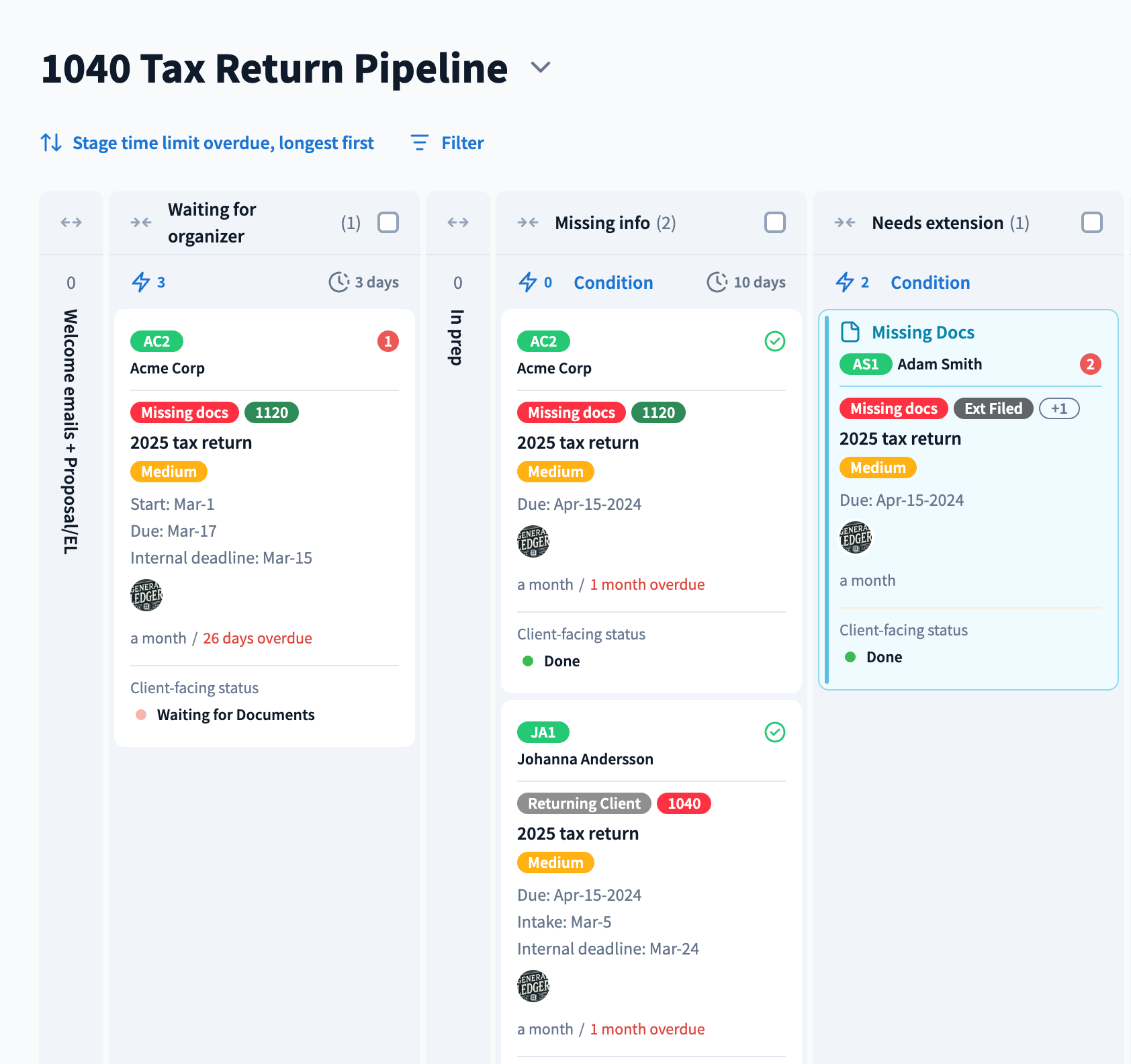Click the green checkmark on Johanna Andersson card
Screen dimensions: 1131x1064
point(774,732)
